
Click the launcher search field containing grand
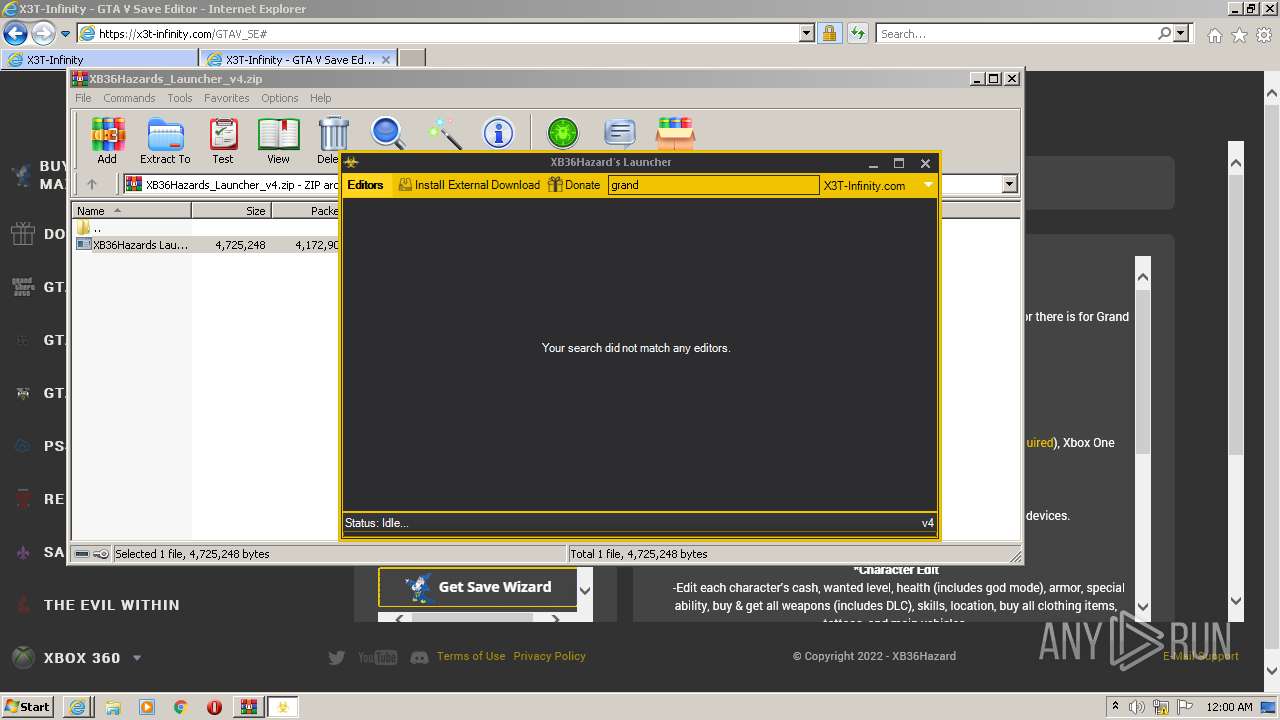pyautogui.click(x=713, y=185)
